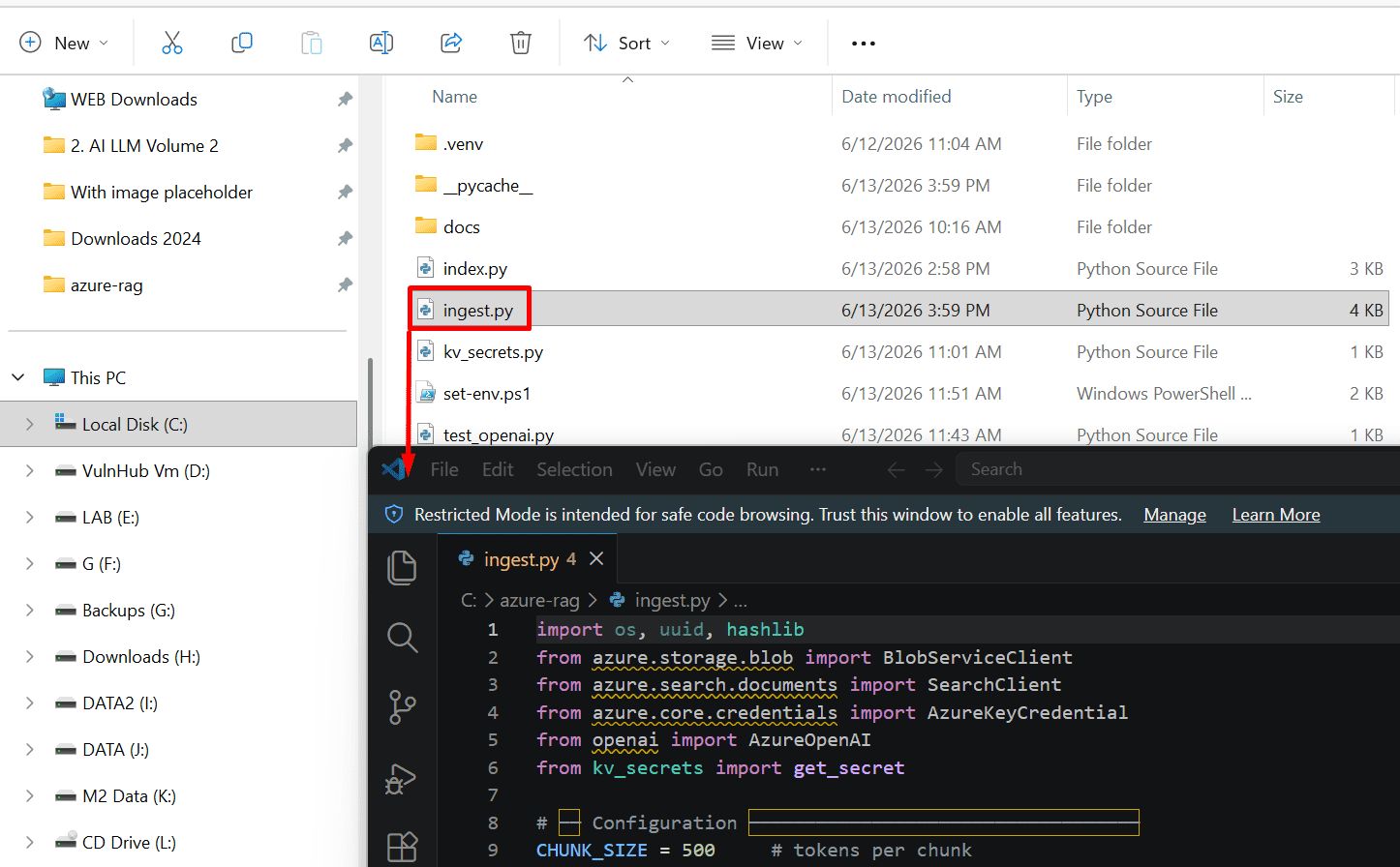Unpin WEB Downloads from Quick access

(x=345, y=100)
